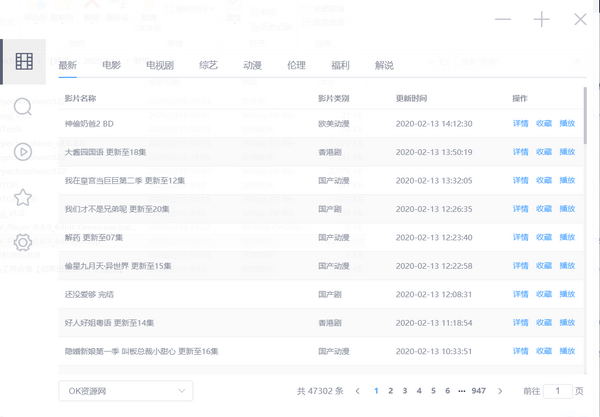Open the film list grid icon in sidebar
The image size is (600, 417).
[x=23, y=61]
